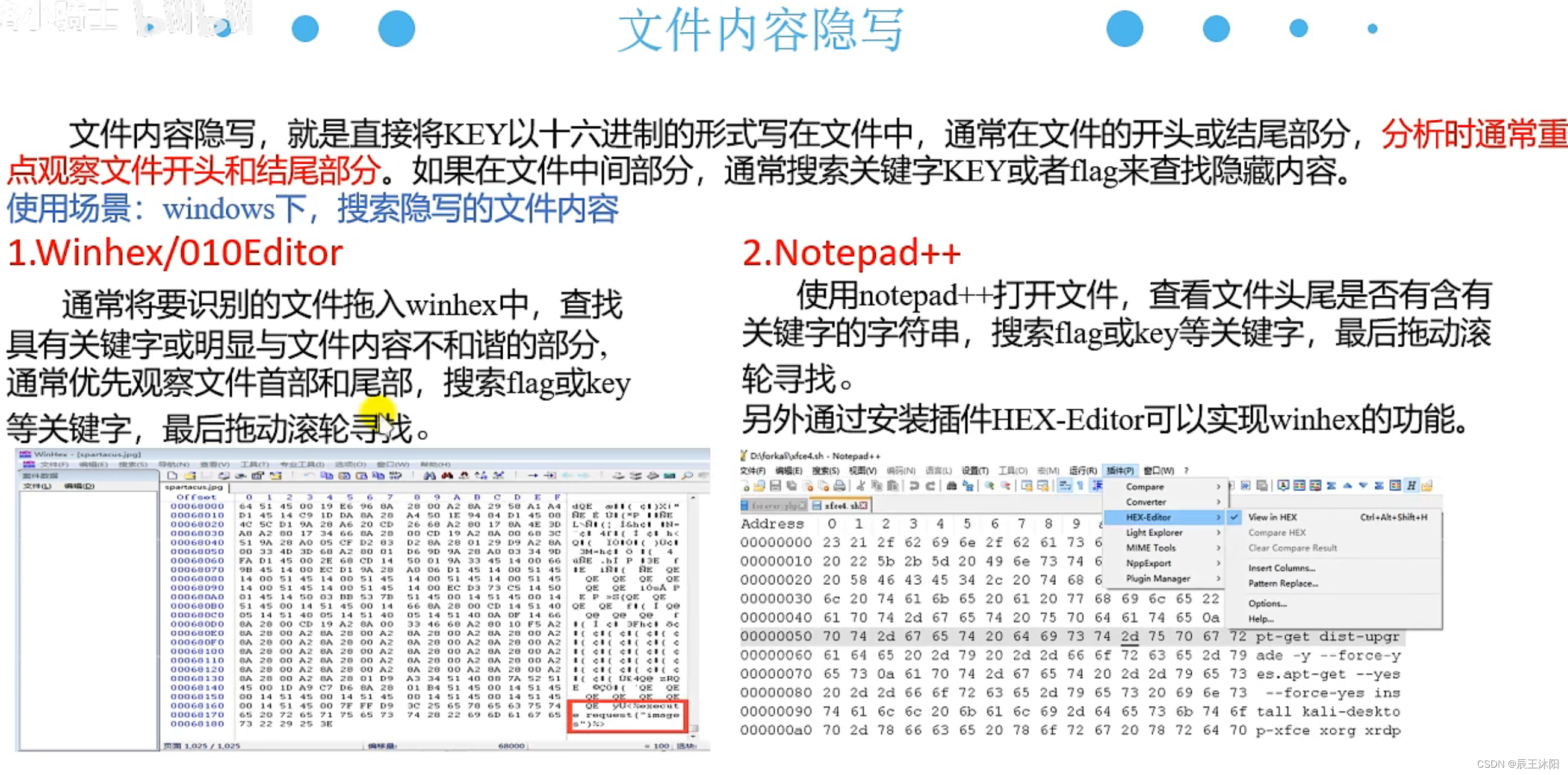The height and width of the screenshot is (775, 1568).
Task: Click the Address column header in Notepad++
Action: (x=772, y=523)
